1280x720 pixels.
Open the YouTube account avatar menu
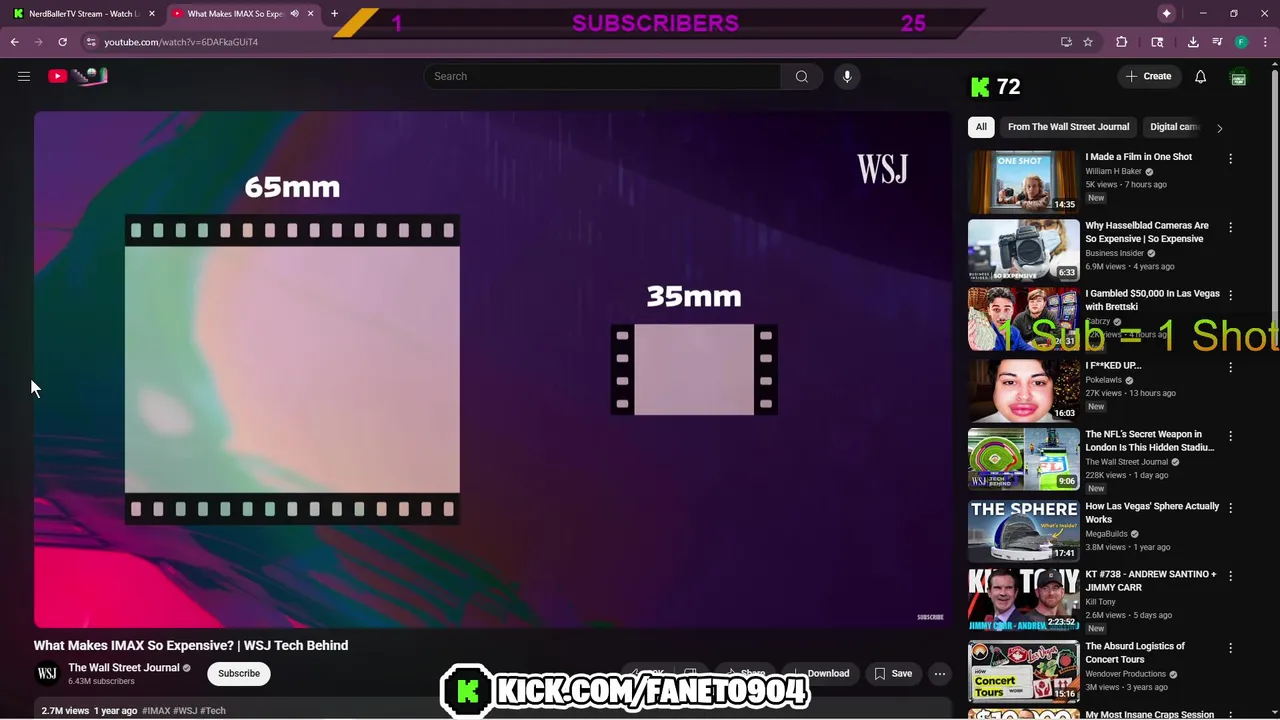(1238, 76)
